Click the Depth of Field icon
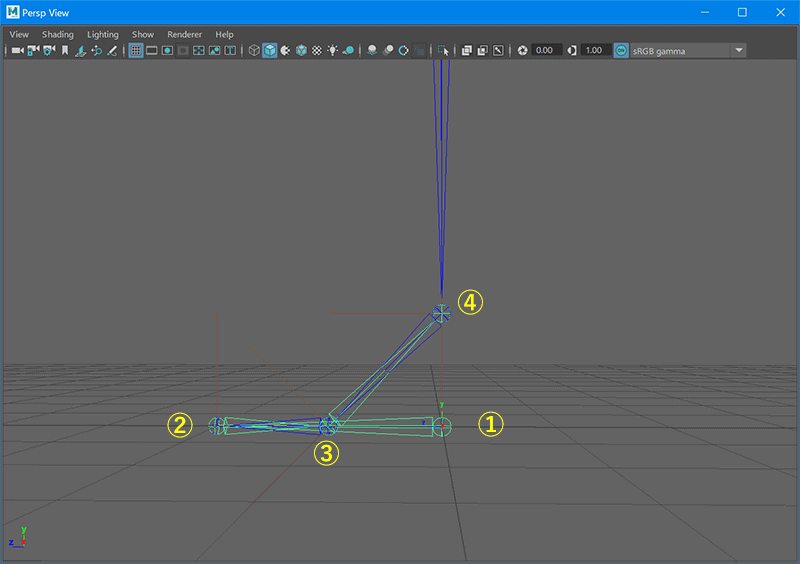The image size is (800, 564). point(419,50)
